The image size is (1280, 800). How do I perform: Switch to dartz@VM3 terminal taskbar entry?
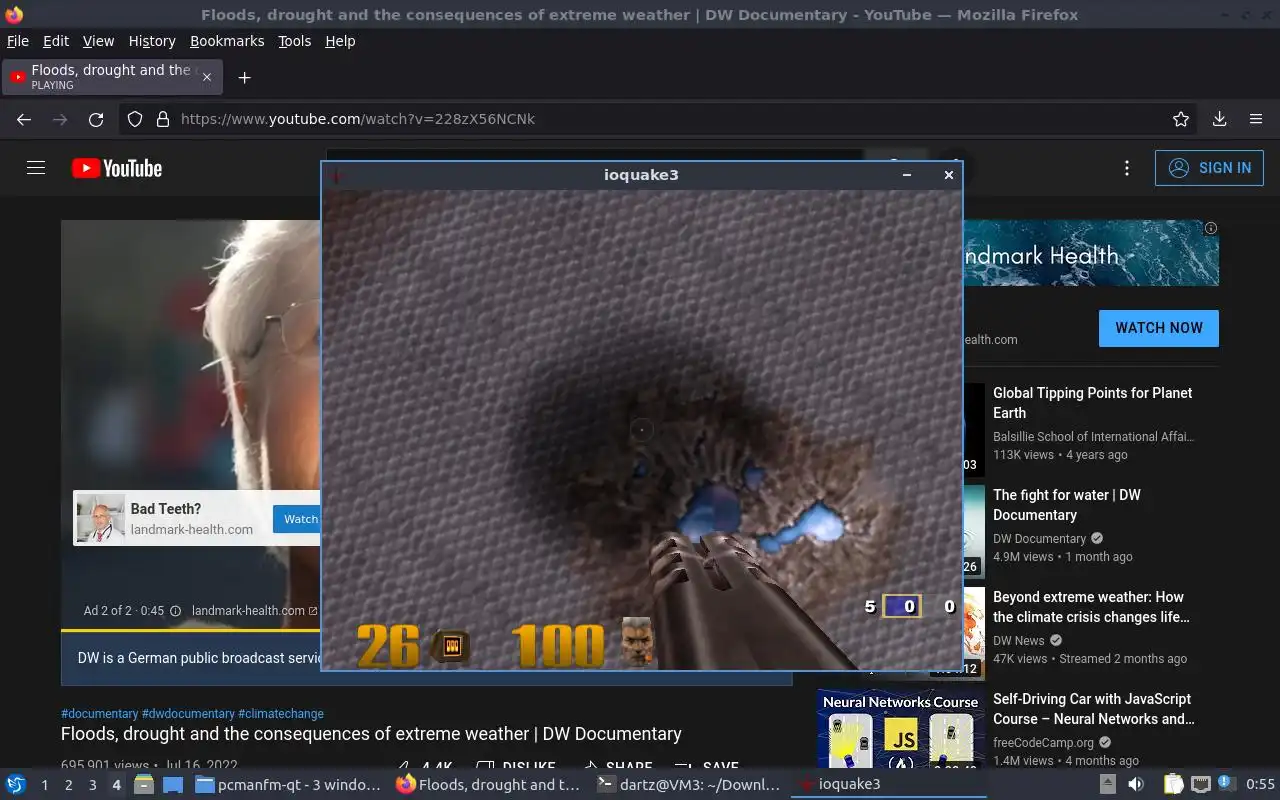pyautogui.click(x=688, y=785)
